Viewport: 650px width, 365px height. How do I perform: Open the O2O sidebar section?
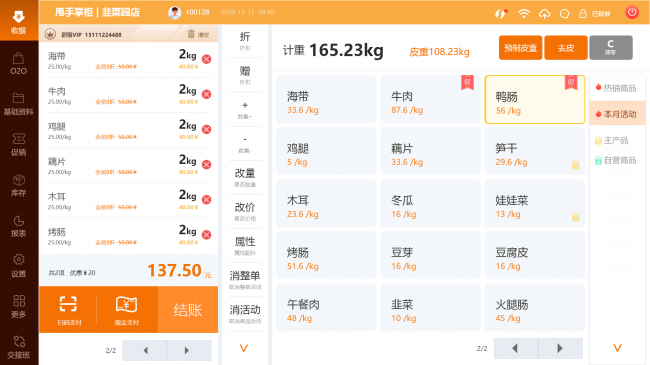19,63
